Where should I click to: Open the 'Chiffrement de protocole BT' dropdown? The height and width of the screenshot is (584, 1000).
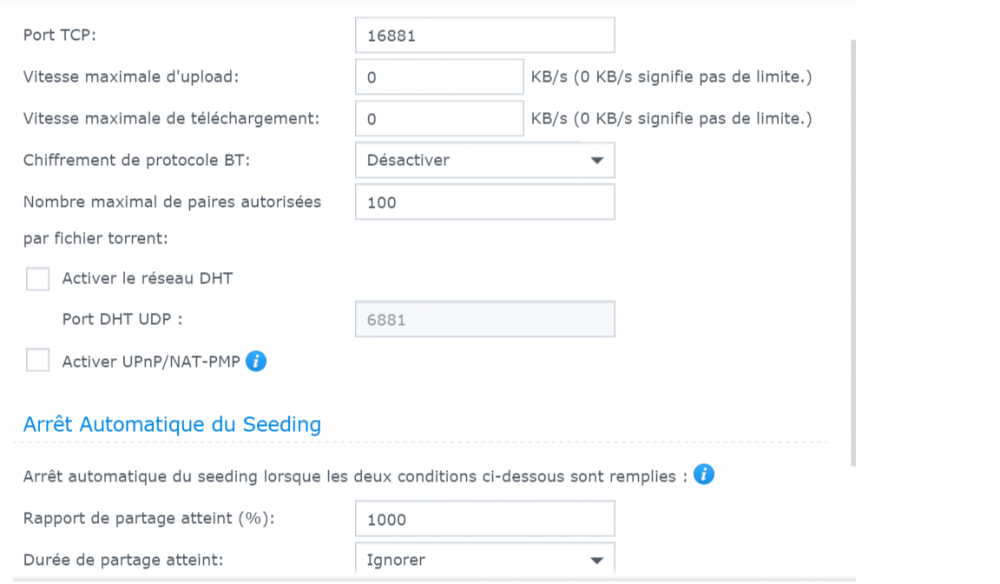coord(485,160)
